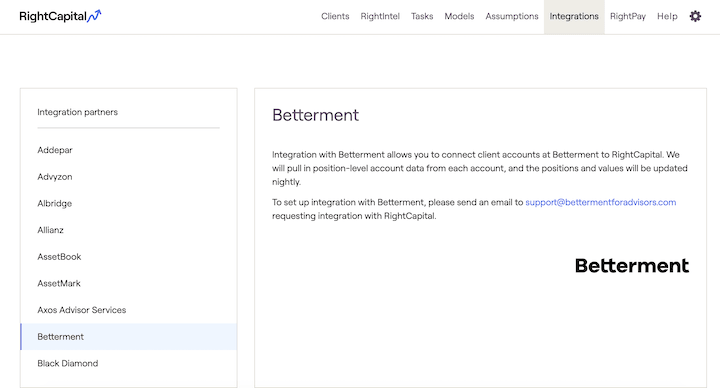Viewport: 720px width, 388px height.
Task: Open the Tasks page
Action: coord(422,16)
